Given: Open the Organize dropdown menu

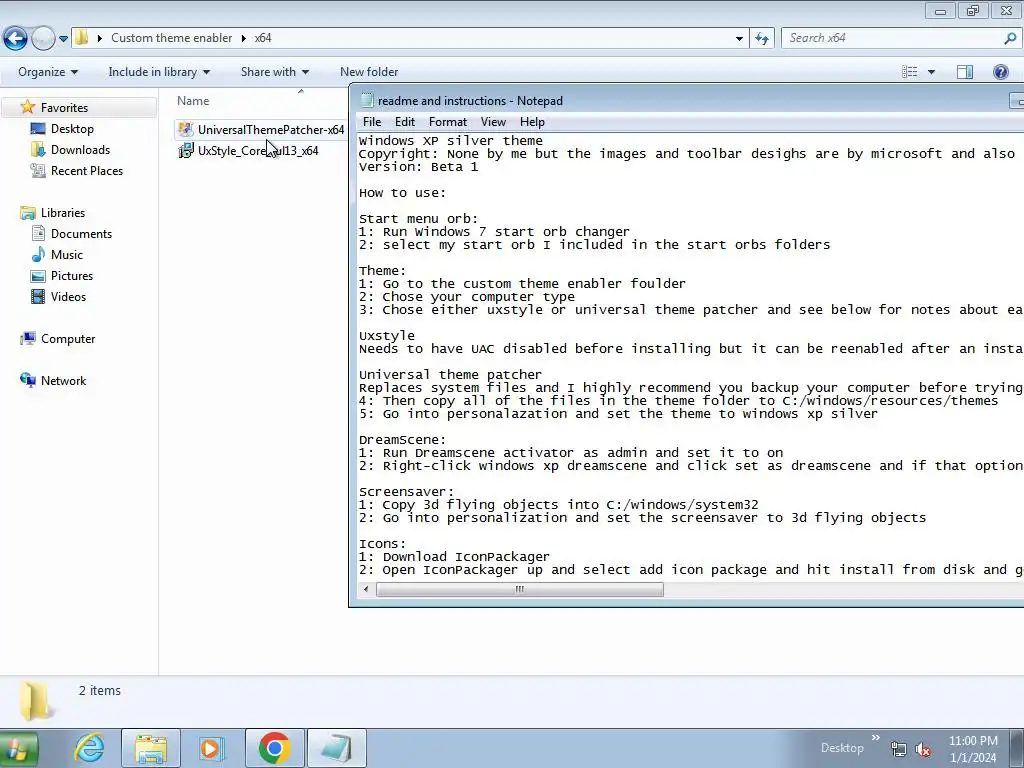Looking at the screenshot, I should (48, 72).
